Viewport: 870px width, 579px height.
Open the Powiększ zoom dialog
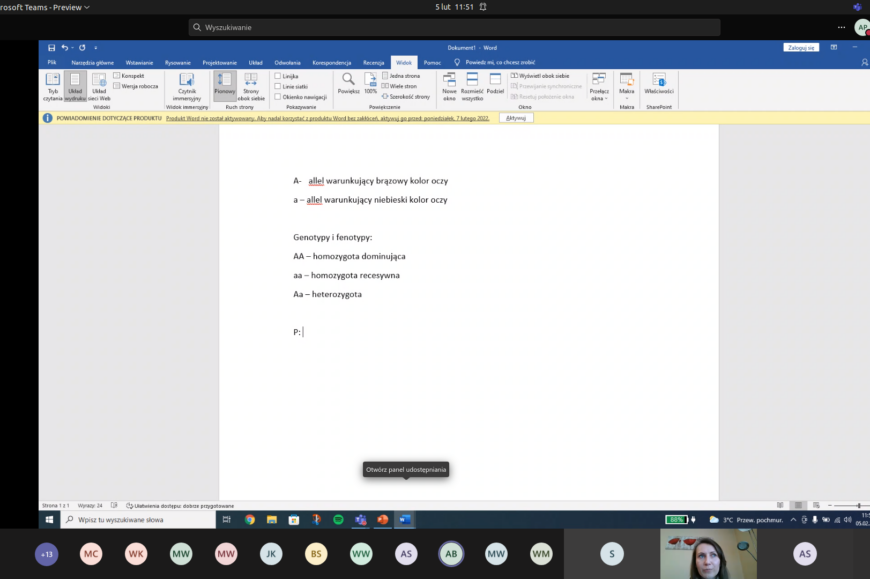coord(348,84)
